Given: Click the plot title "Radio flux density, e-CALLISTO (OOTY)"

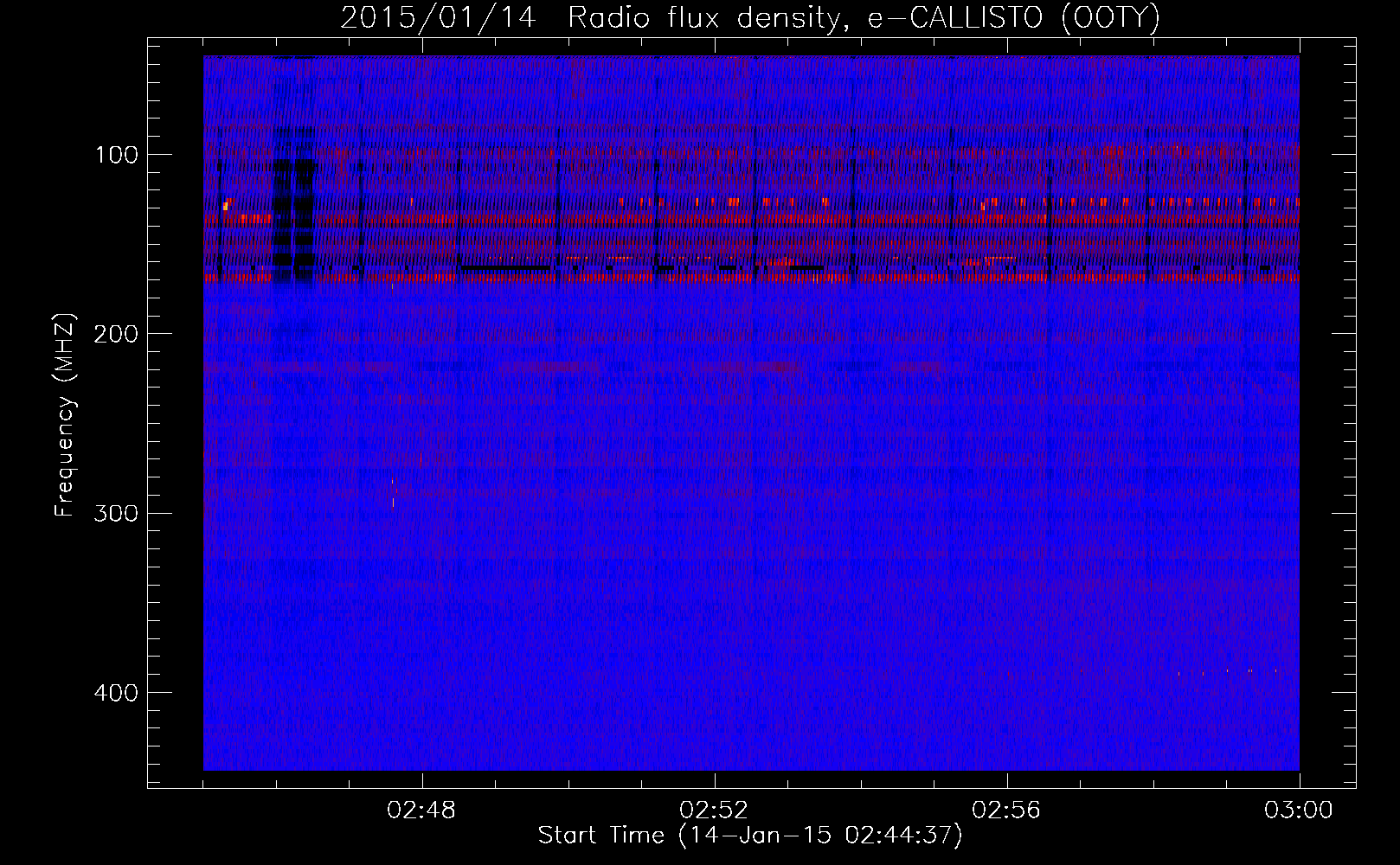Looking at the screenshot, I should 864,17.
